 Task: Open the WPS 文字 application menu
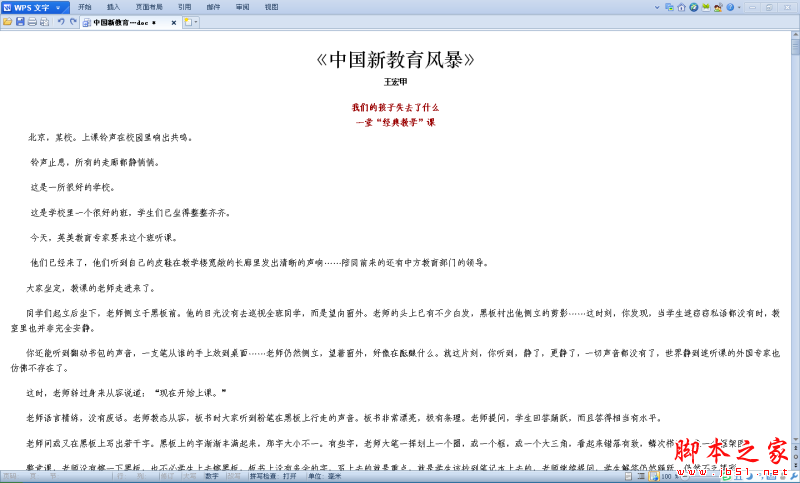tap(34, 7)
